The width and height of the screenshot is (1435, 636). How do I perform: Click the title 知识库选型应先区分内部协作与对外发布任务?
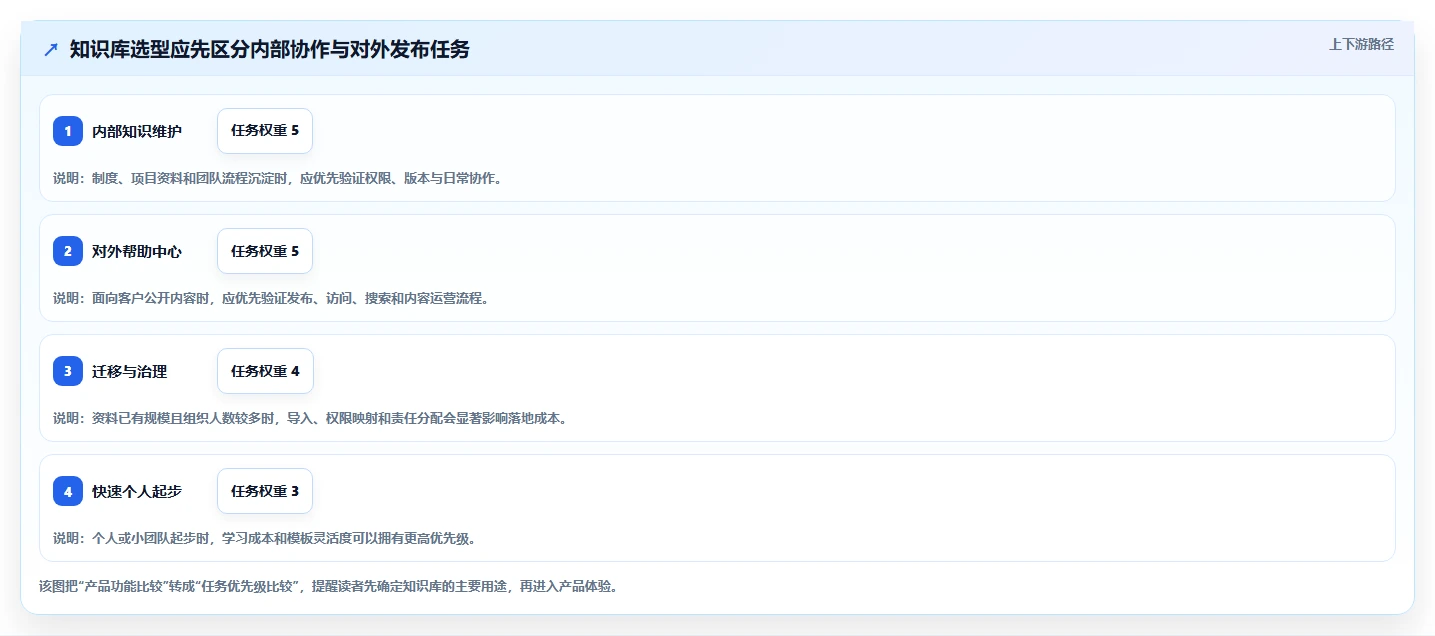click(269, 50)
